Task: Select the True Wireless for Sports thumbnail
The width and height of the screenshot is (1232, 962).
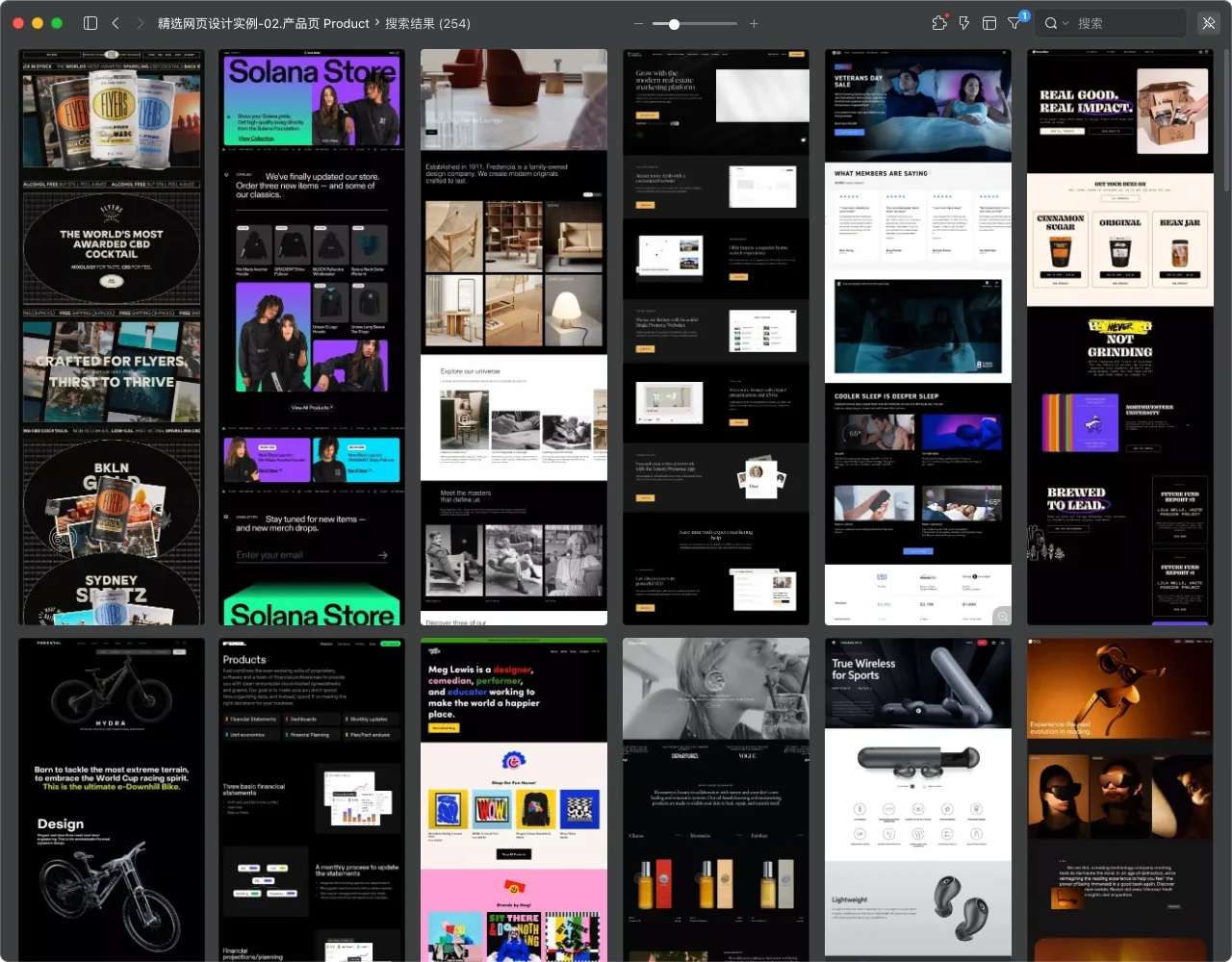Action: [917, 798]
